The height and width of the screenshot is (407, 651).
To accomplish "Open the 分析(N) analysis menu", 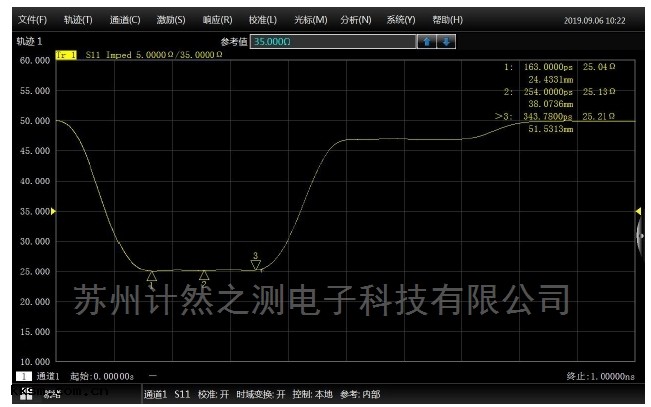I will 355,19.
